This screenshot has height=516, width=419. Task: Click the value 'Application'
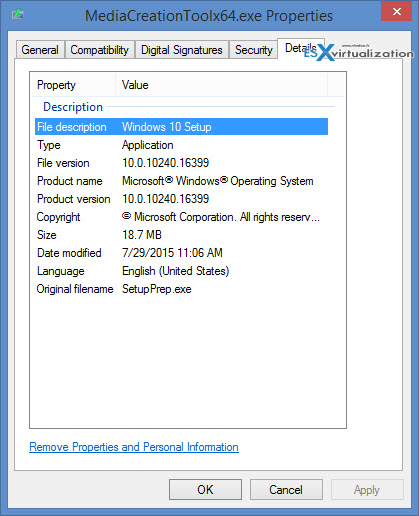coord(148,145)
